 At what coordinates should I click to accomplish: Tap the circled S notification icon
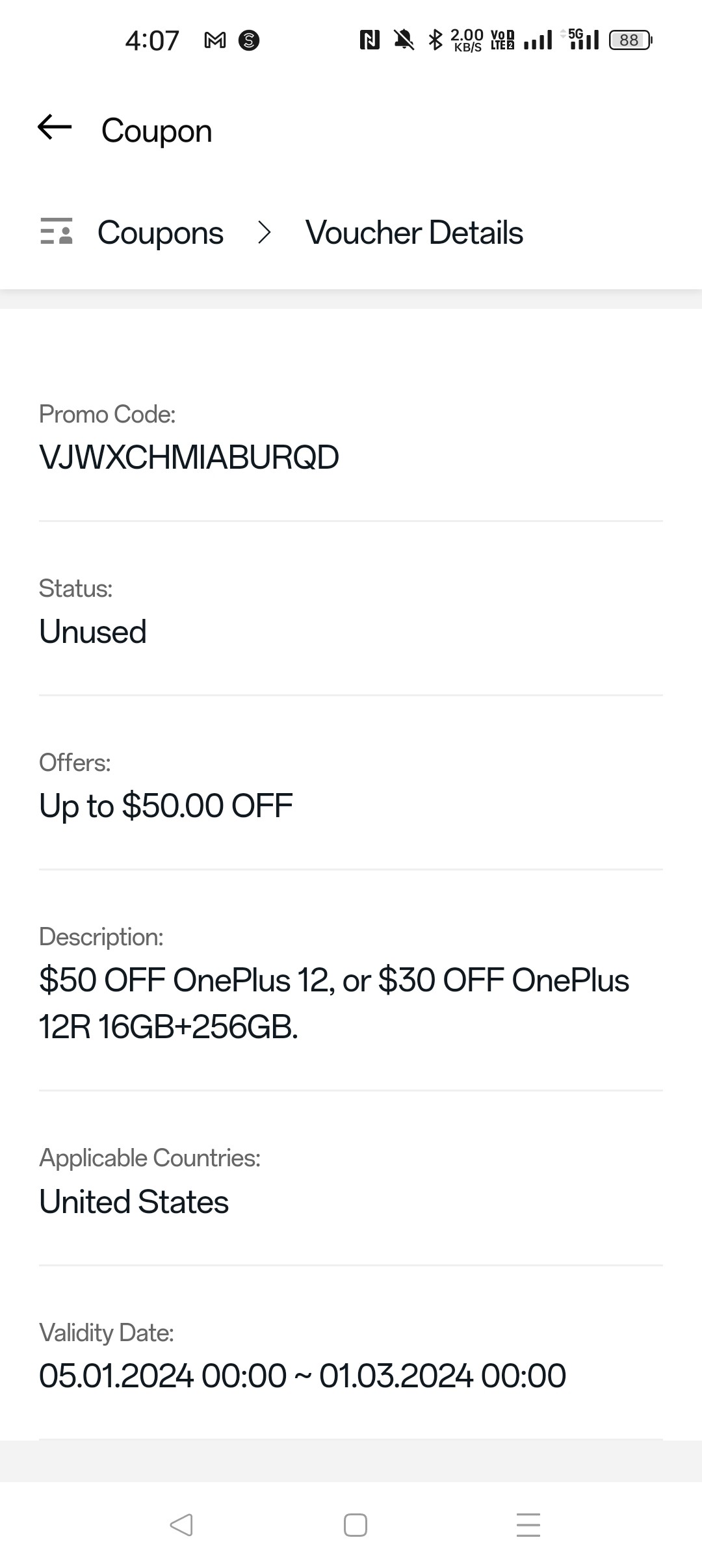pyautogui.click(x=249, y=40)
